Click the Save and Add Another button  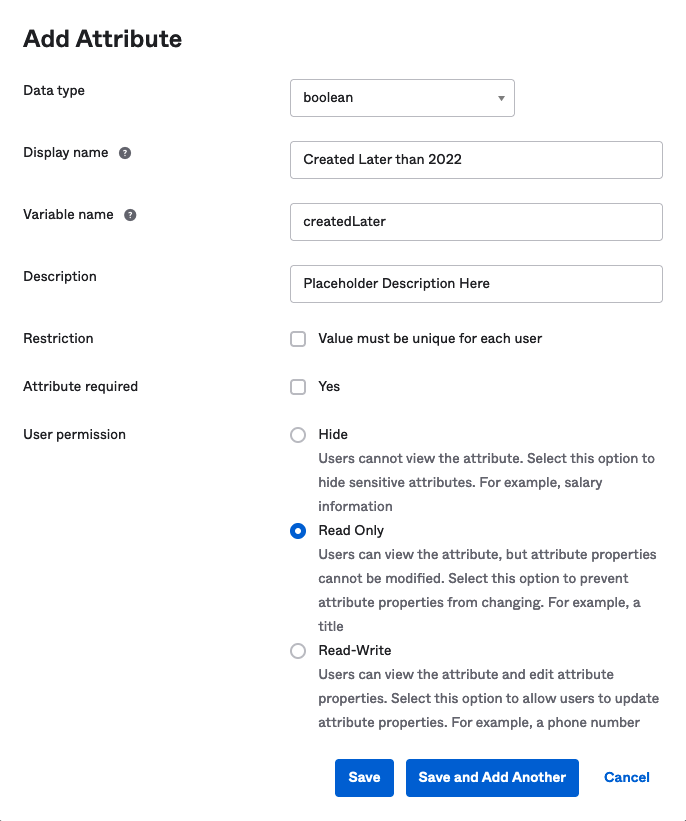492,777
